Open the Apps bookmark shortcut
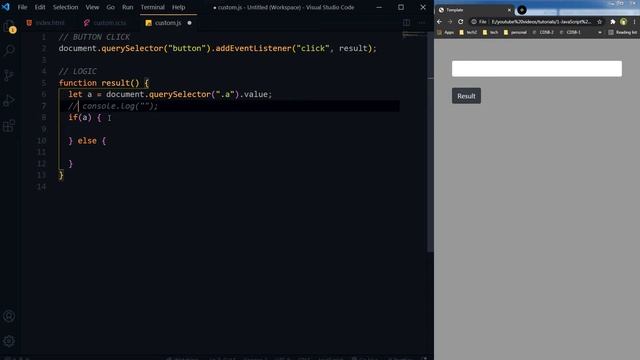Image resolution: width=640 pixels, height=360 pixels. click(x=446, y=32)
